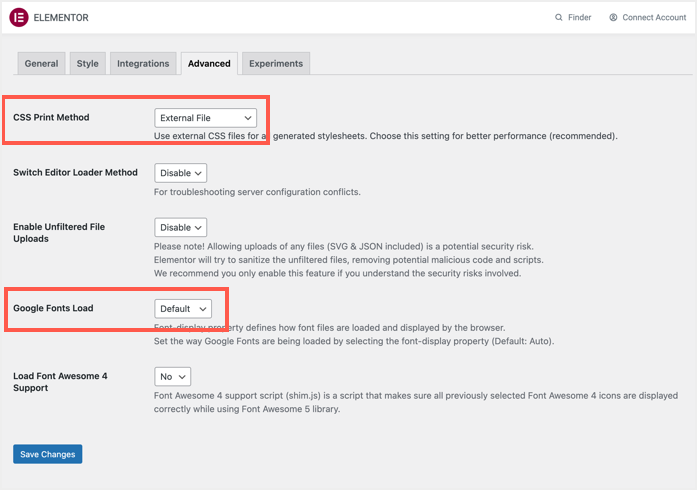Open the Experiments tab
The width and height of the screenshot is (697, 490).
pyautogui.click(x=276, y=63)
